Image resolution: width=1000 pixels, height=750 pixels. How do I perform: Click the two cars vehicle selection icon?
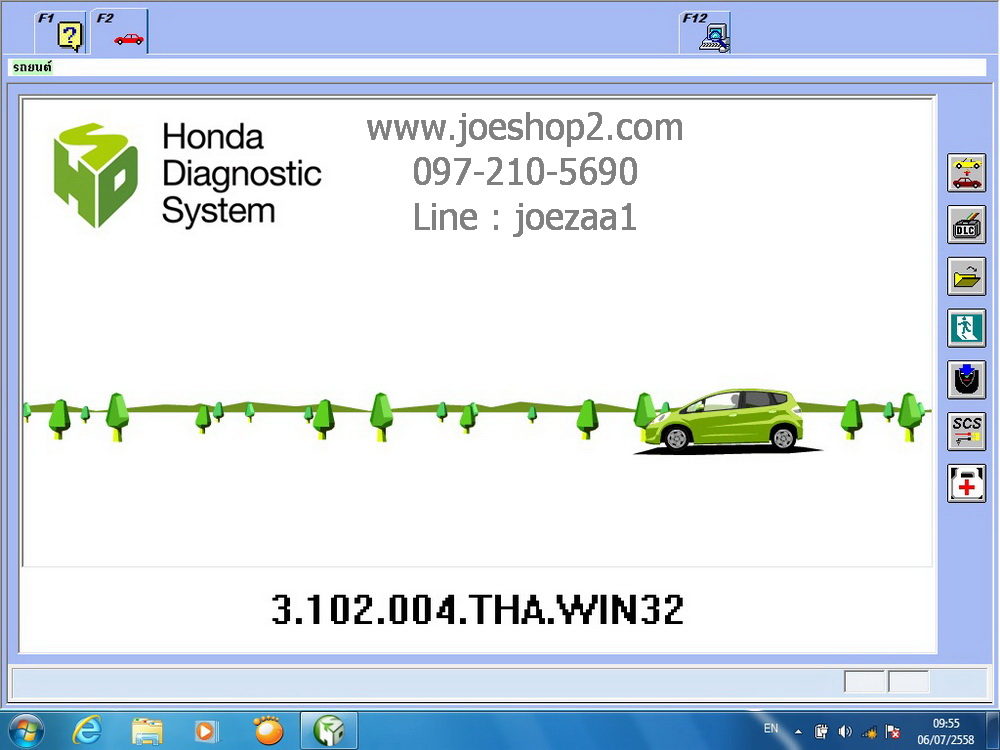pyautogui.click(x=966, y=173)
